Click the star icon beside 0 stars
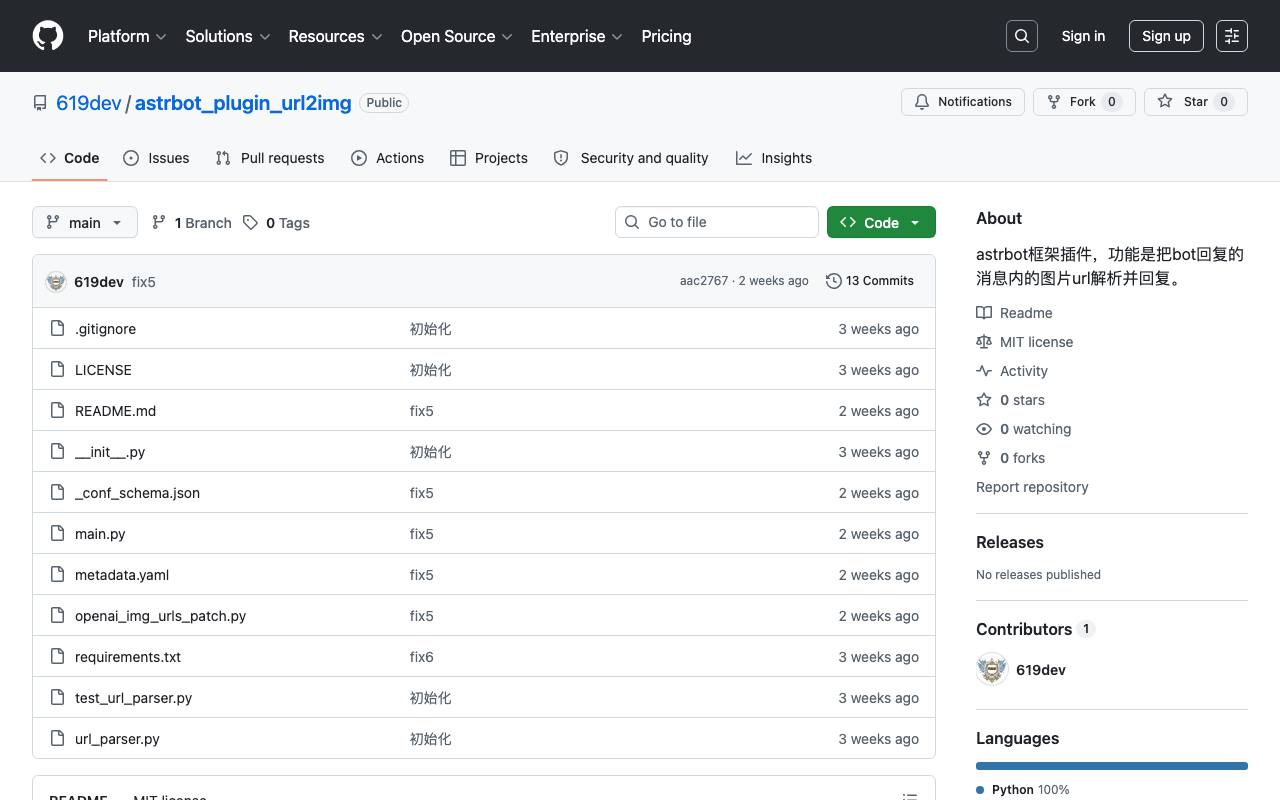 pyautogui.click(x=984, y=400)
